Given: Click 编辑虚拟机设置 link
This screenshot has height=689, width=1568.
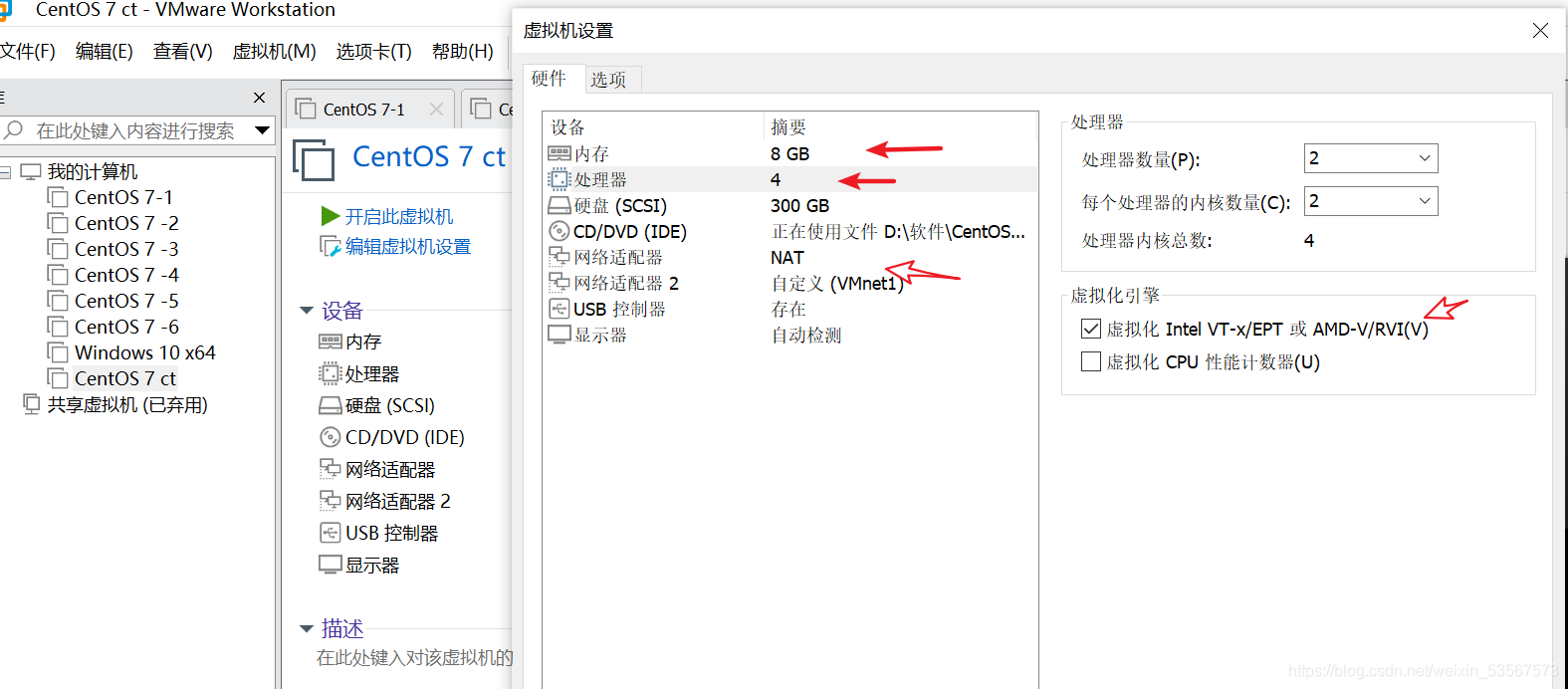Looking at the screenshot, I should click(408, 246).
